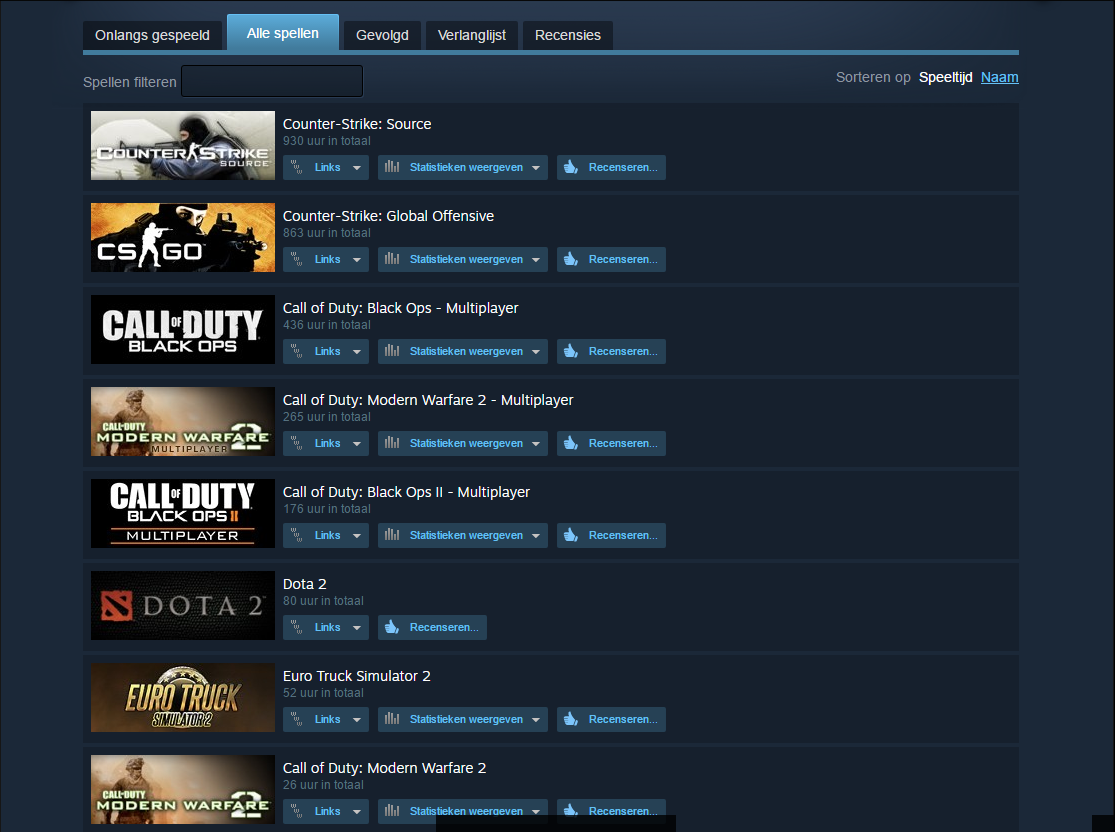Click stats bar icon for Counter-Strike: Global Offensive
The image size is (1115, 832).
click(392, 260)
